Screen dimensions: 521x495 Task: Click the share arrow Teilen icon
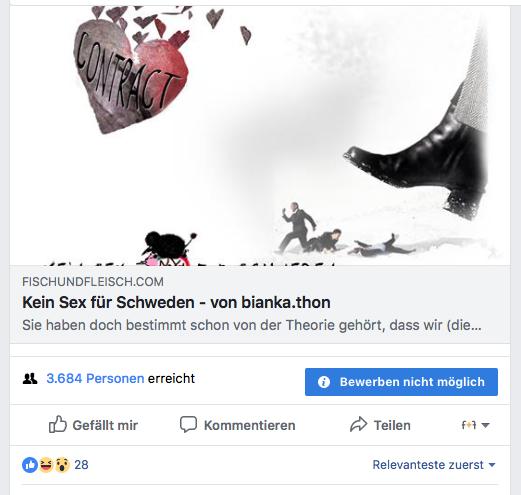coord(358,424)
